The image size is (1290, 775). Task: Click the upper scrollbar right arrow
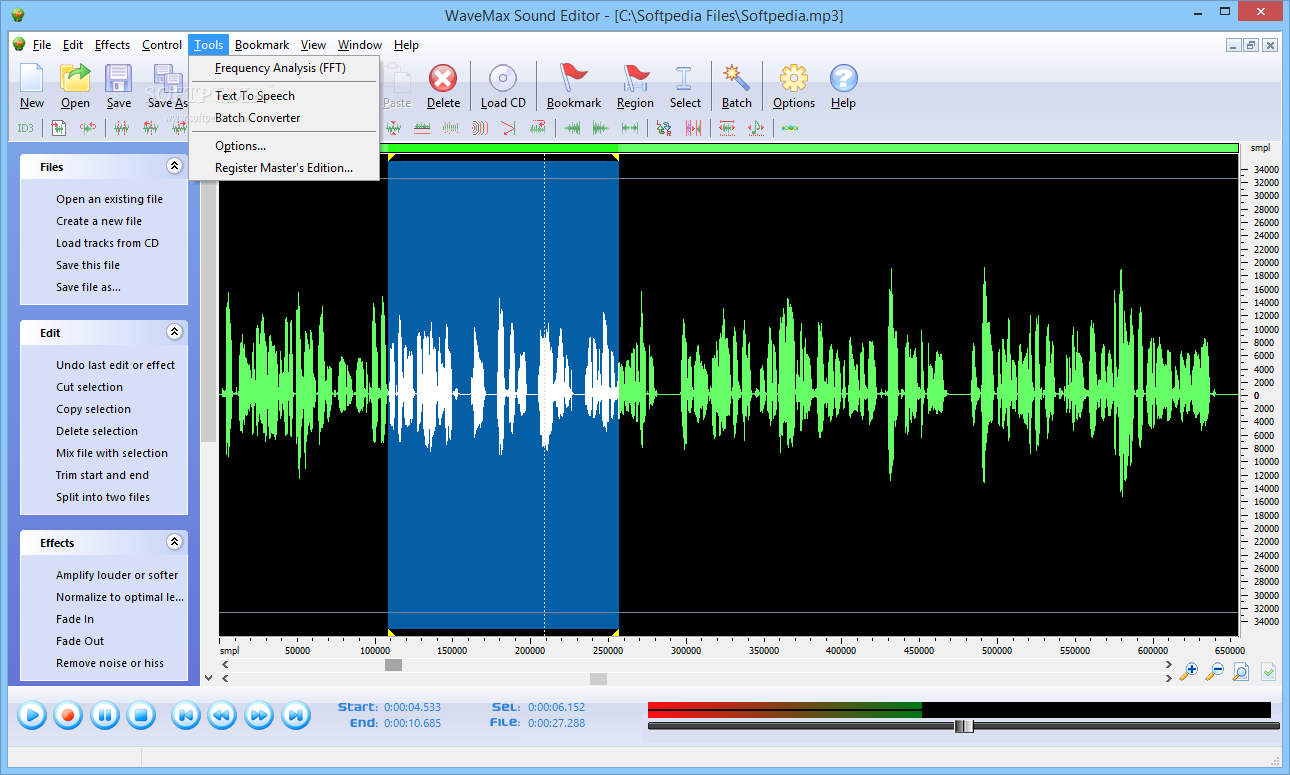(1168, 665)
